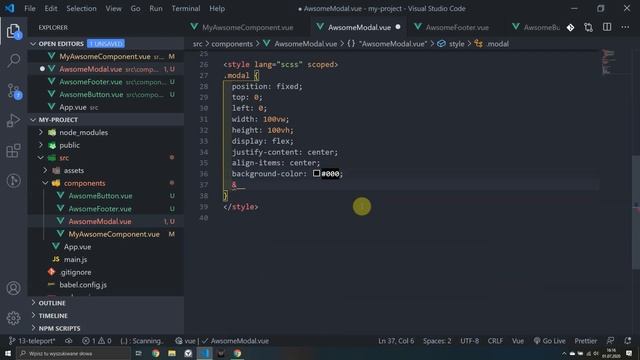Open Source Control view in activity bar
This screenshot has height=360, width=640.
coord(13,91)
